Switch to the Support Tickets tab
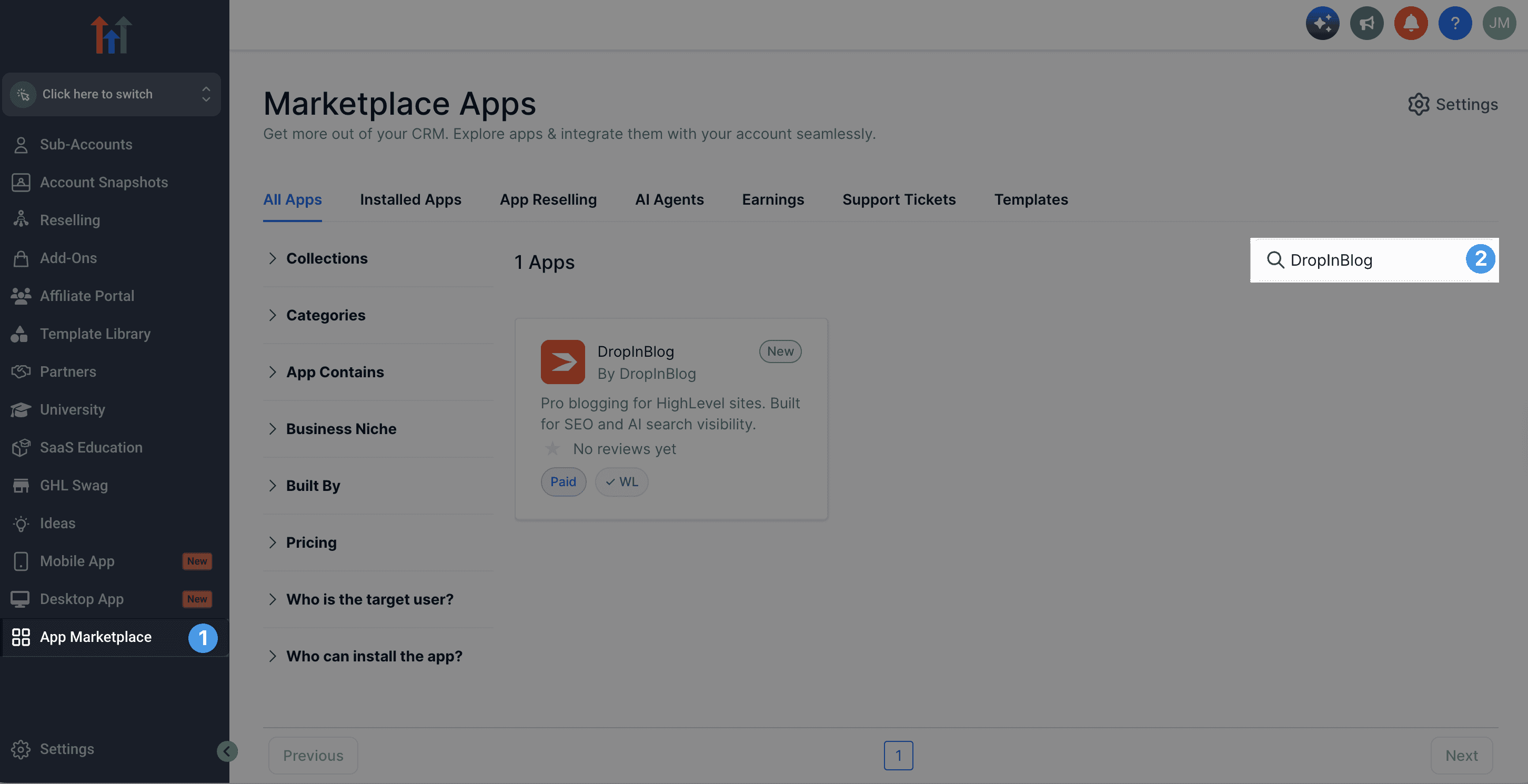Viewport: 1528px width, 784px height. pyautogui.click(x=899, y=200)
